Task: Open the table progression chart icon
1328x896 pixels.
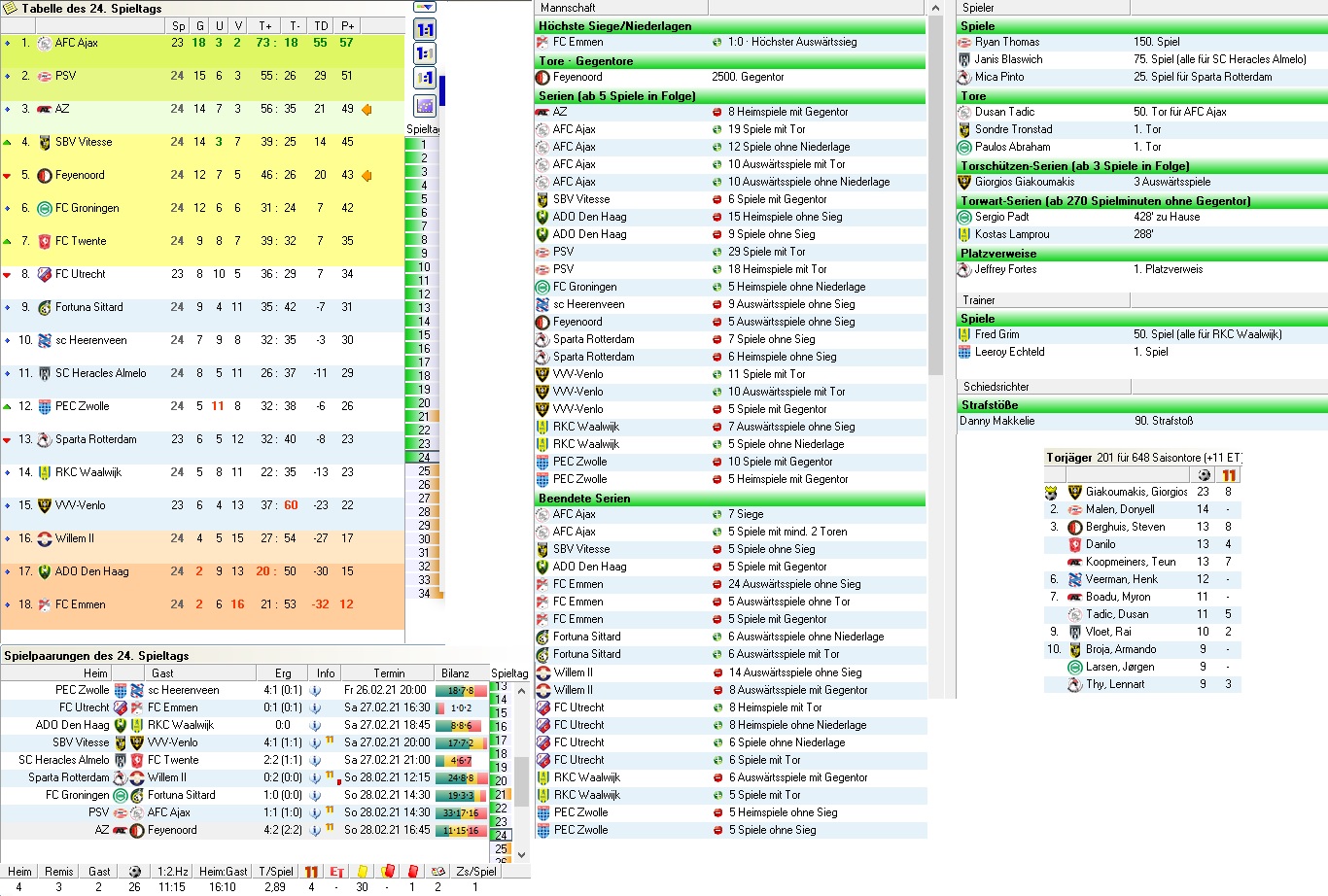Action: click(x=425, y=105)
